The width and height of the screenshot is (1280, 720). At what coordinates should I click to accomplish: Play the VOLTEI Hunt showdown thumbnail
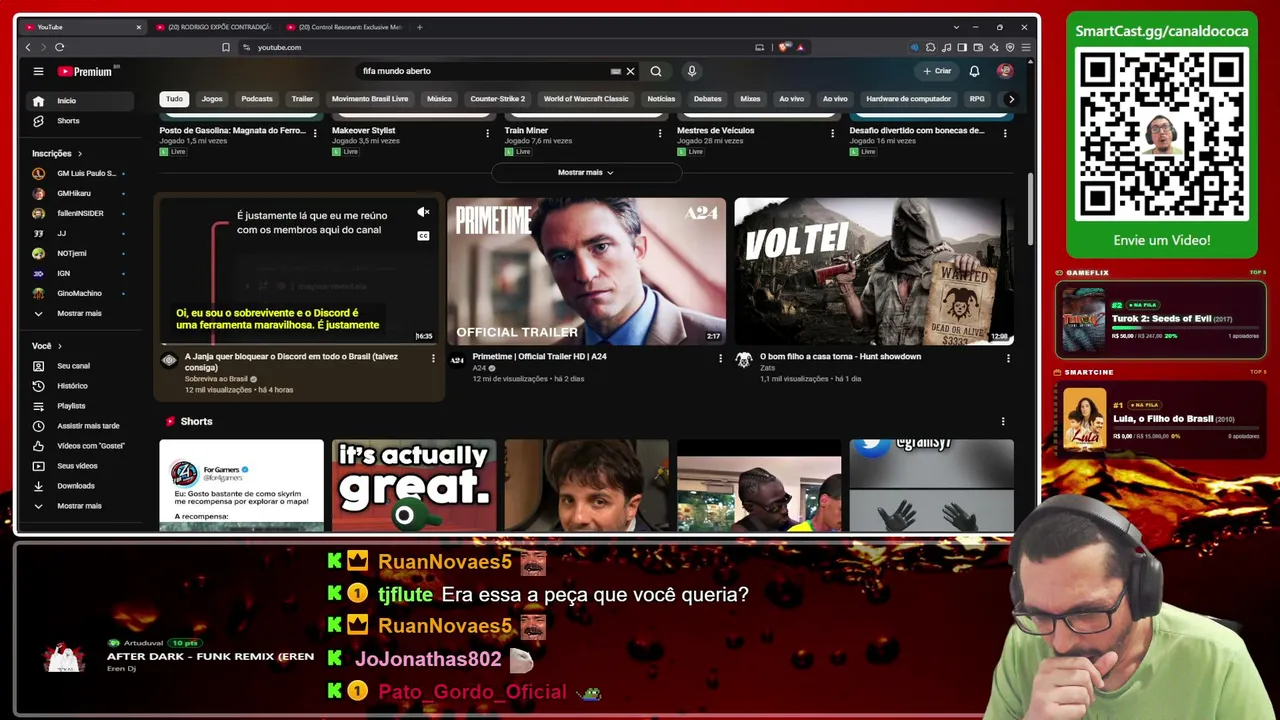pos(874,271)
